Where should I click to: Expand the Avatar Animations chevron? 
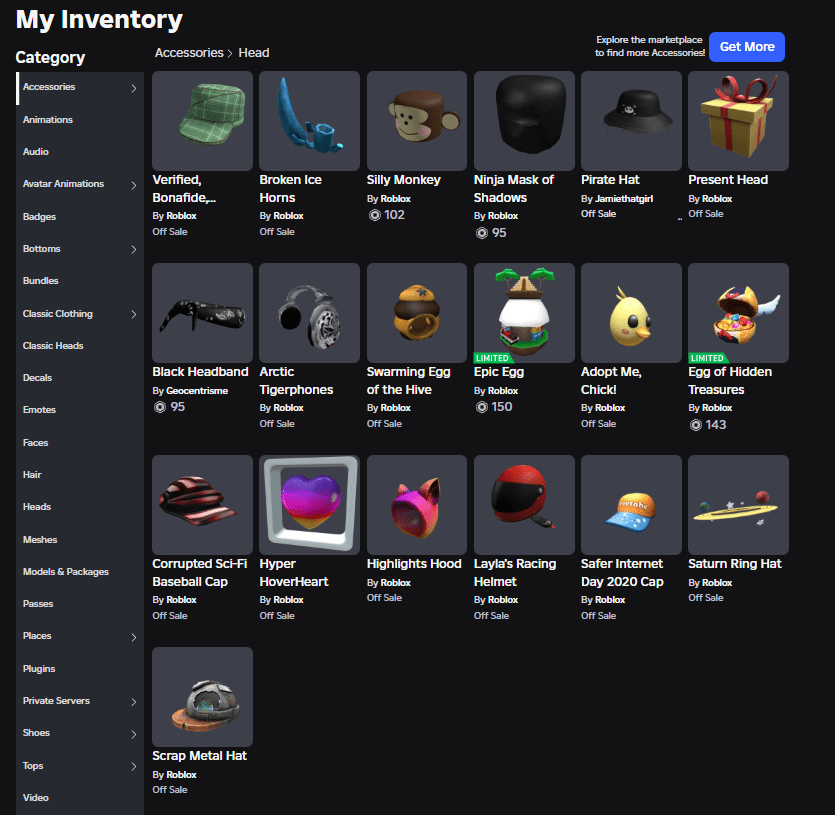coord(134,185)
